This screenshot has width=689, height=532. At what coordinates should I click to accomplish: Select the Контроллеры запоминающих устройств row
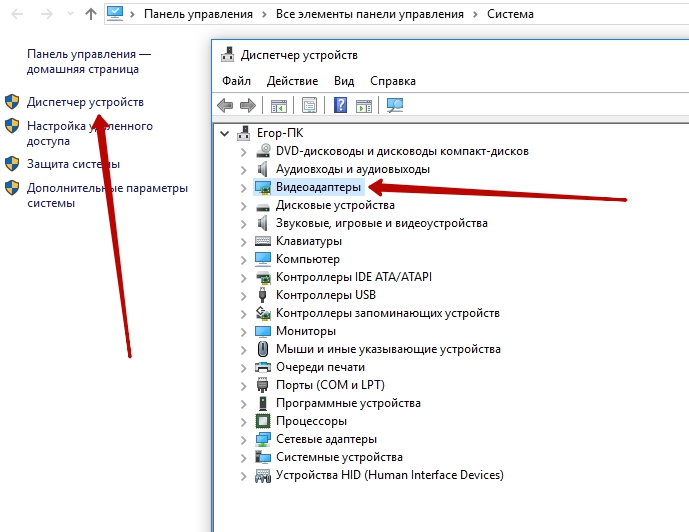(x=388, y=313)
